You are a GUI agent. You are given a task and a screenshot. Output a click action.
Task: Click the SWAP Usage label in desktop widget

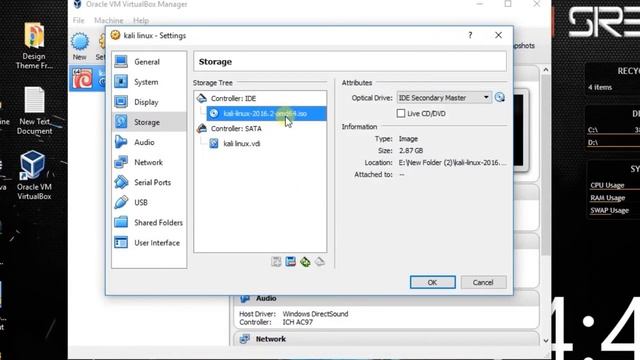point(609,211)
